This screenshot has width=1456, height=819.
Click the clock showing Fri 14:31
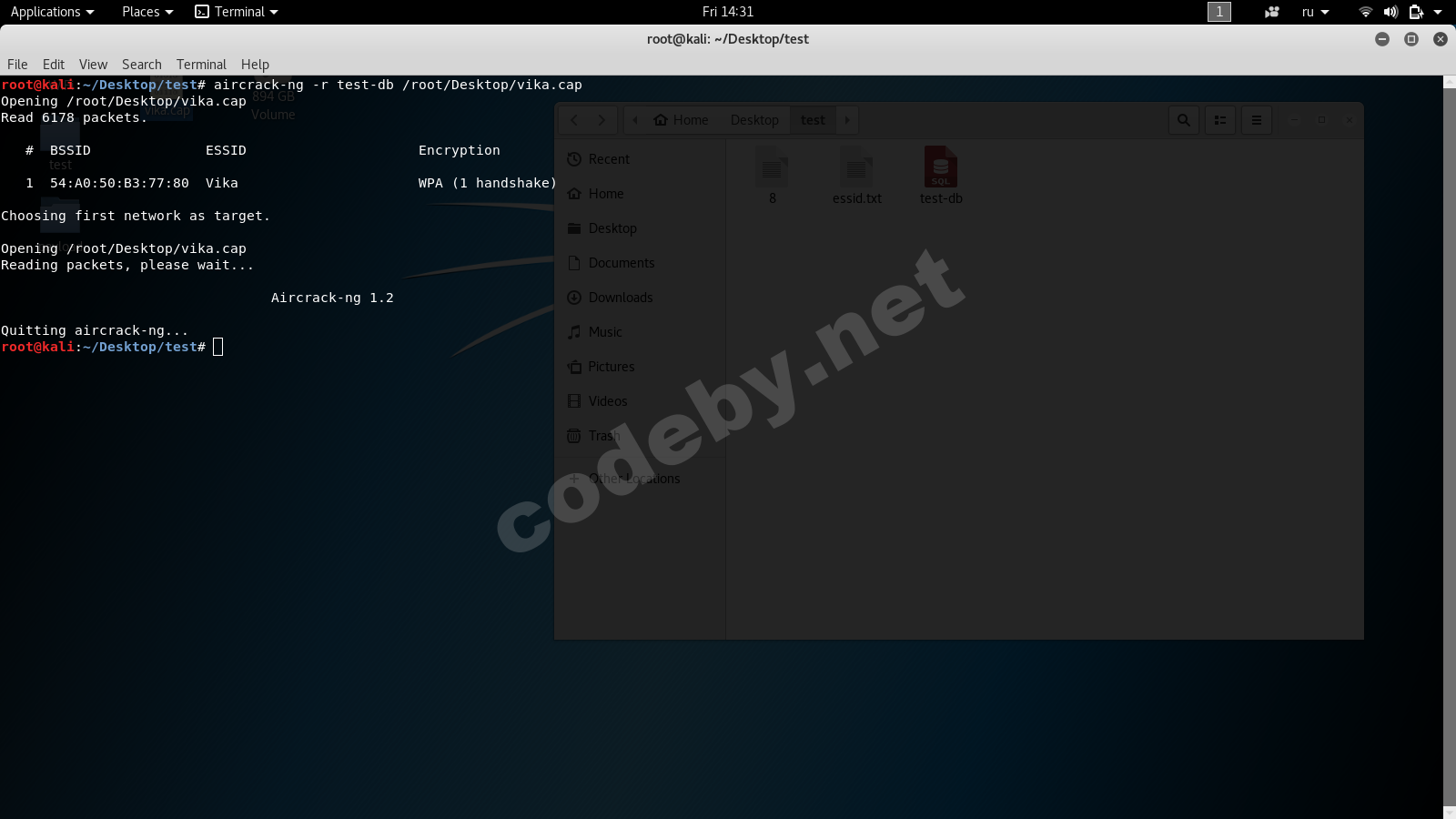tap(728, 12)
